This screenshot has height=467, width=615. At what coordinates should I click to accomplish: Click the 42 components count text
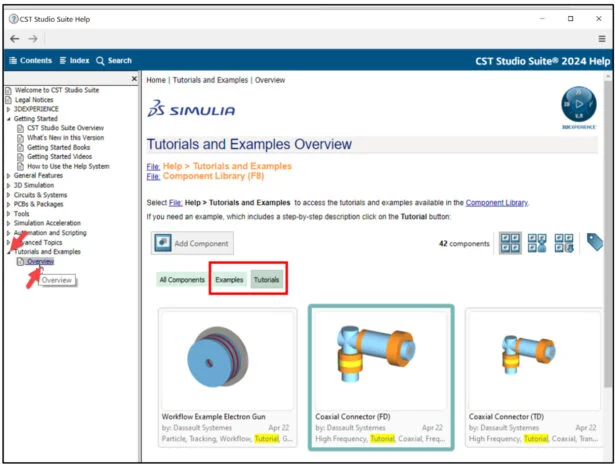tap(464, 243)
